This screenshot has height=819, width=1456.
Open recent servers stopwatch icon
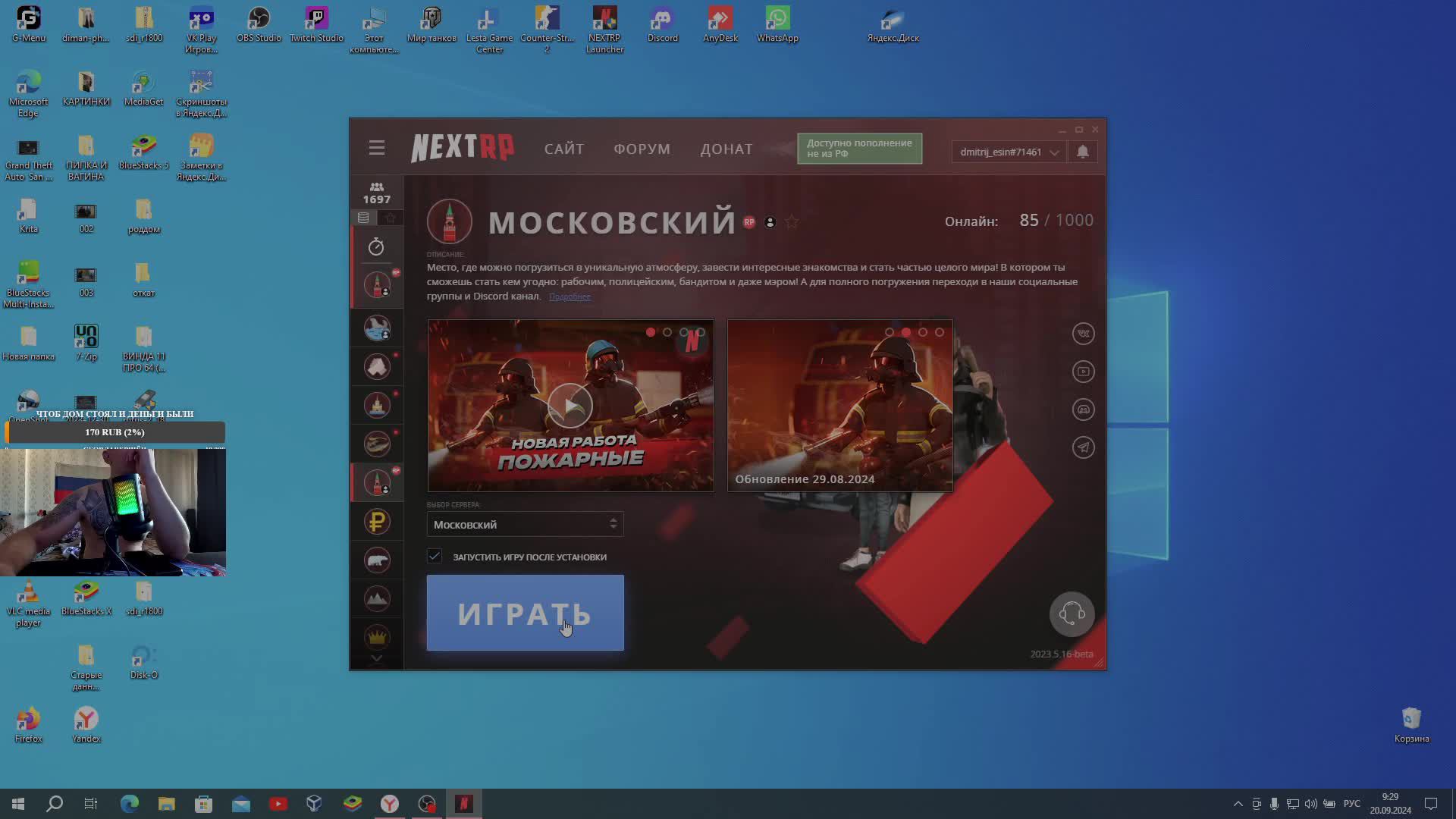pos(376,246)
